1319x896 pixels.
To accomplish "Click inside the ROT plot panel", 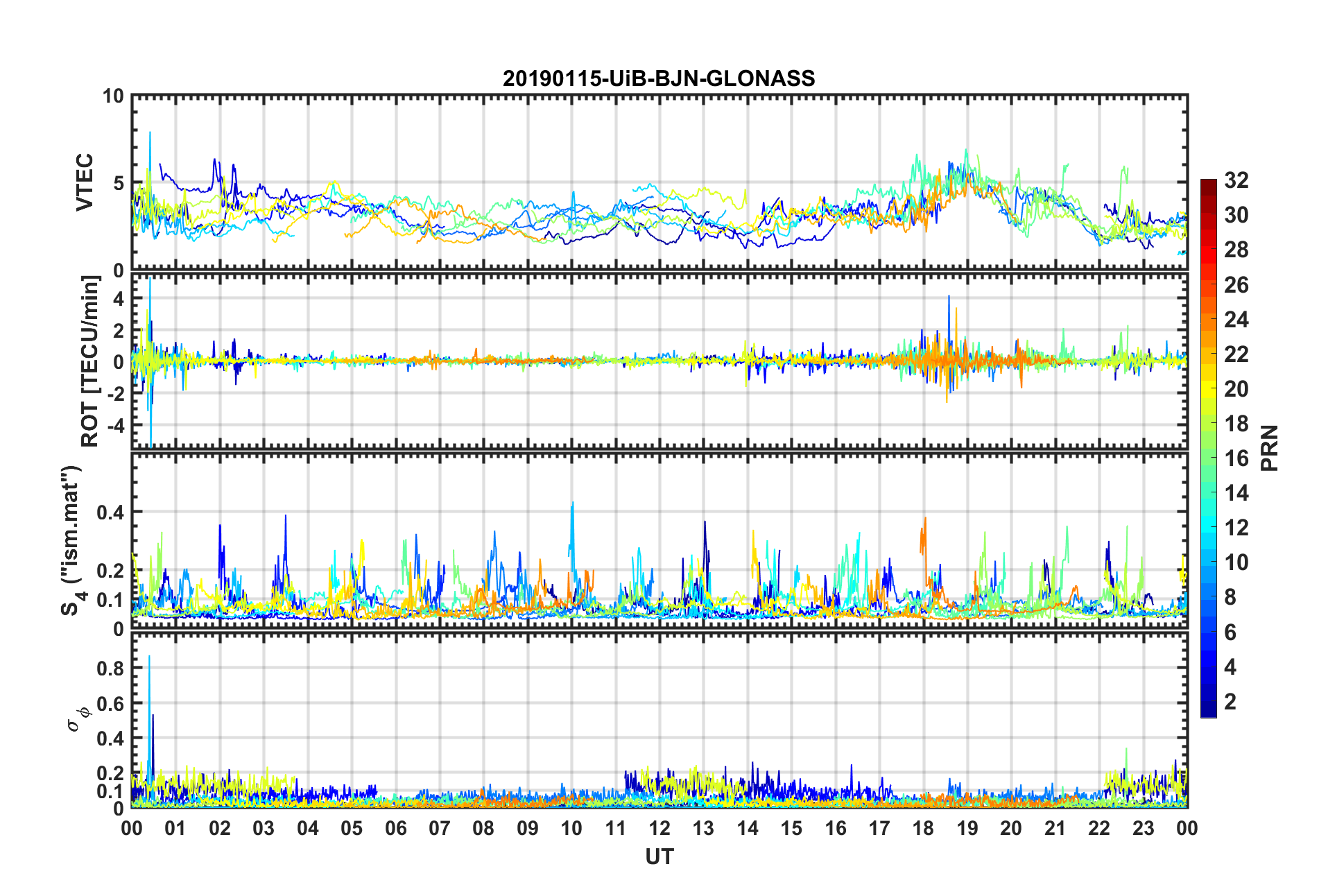I will point(659,361).
